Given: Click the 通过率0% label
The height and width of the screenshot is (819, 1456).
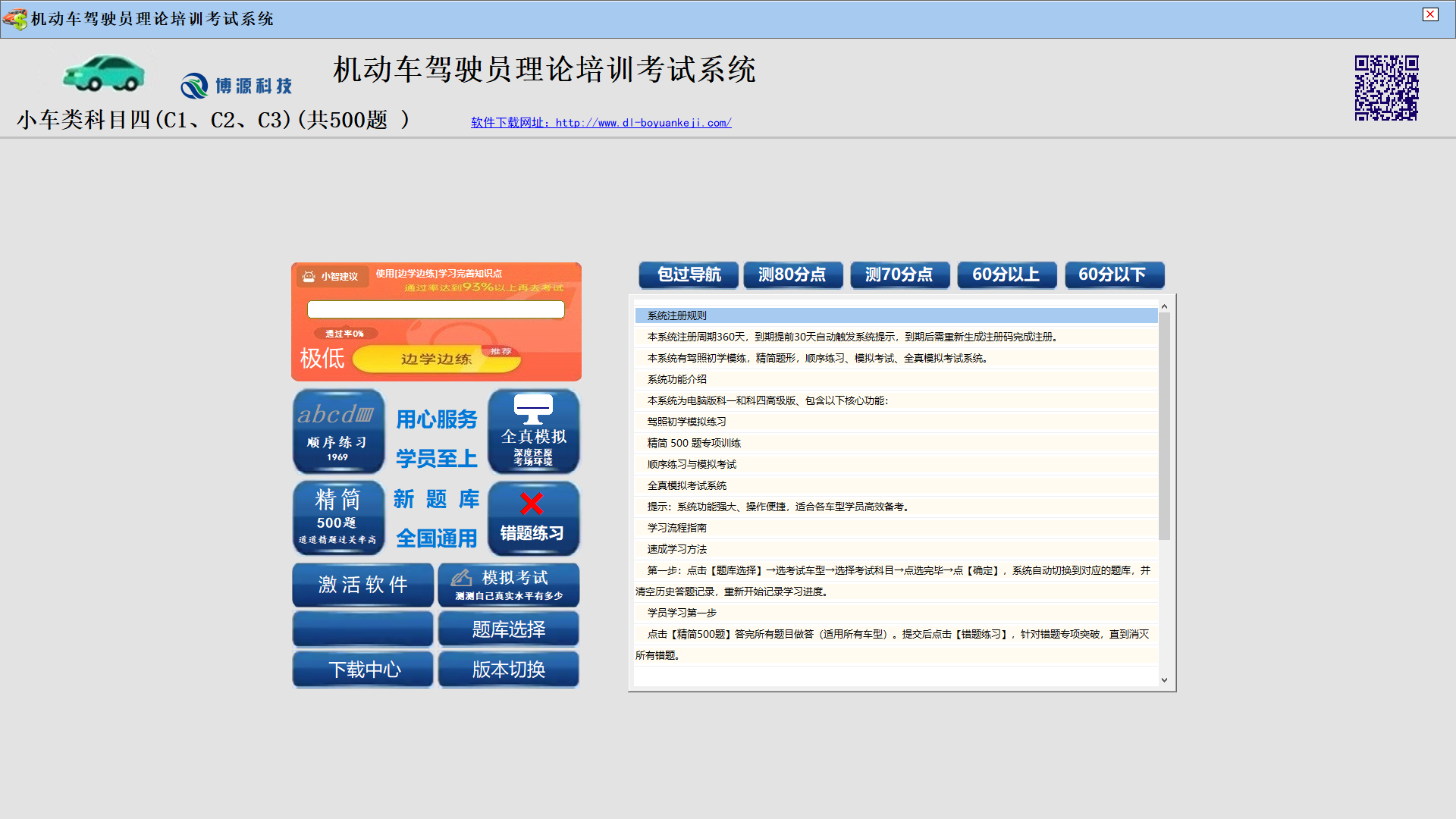Looking at the screenshot, I should (344, 334).
